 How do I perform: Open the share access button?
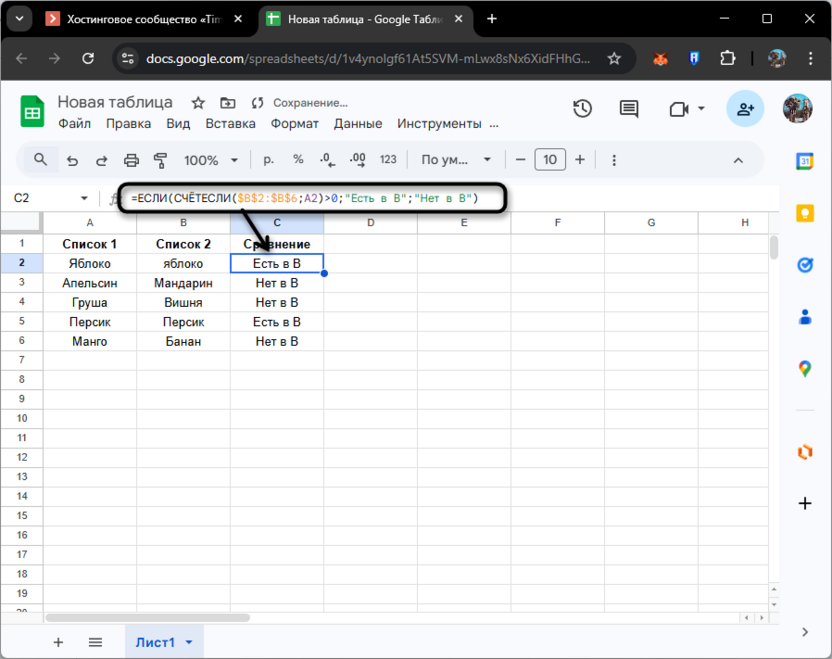[x=745, y=109]
